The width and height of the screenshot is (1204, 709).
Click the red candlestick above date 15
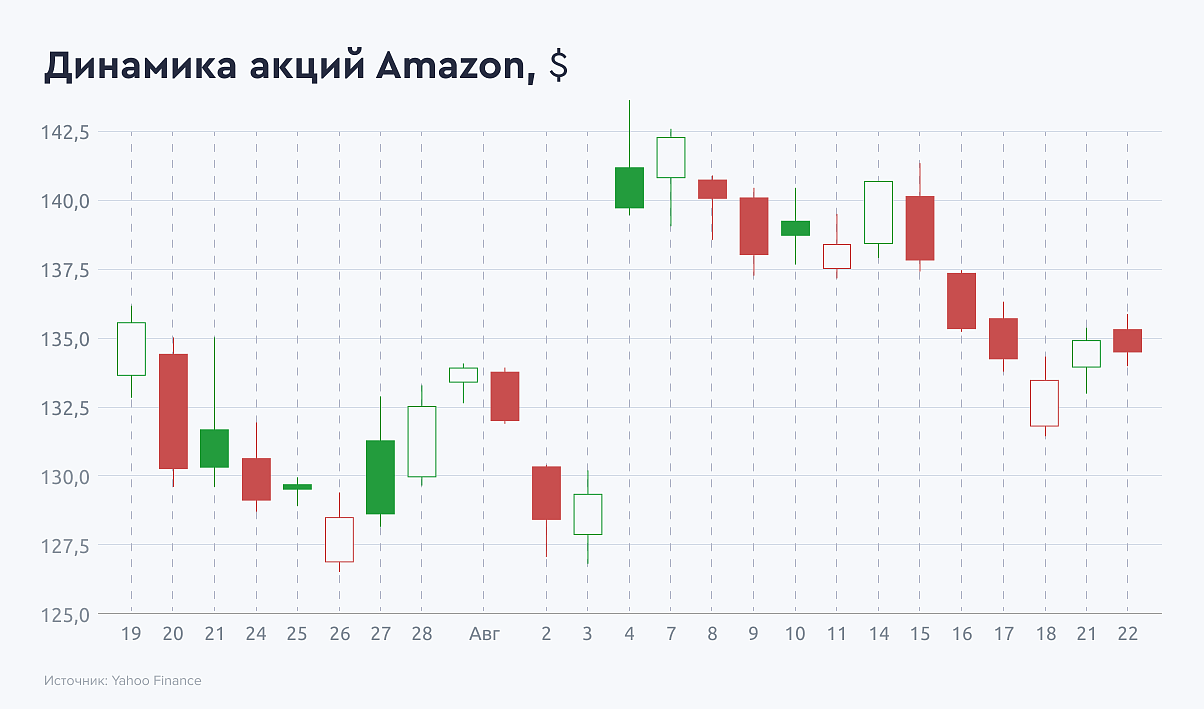coord(920,228)
